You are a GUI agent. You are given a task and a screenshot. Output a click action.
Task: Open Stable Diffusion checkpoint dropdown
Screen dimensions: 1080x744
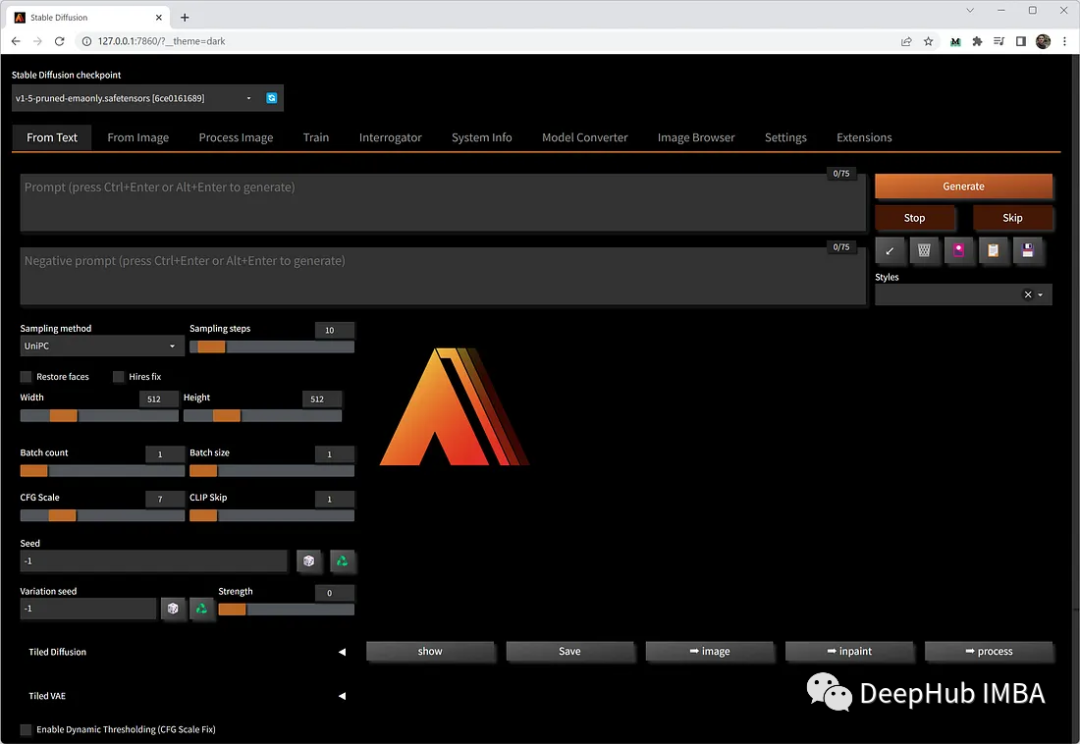click(x=135, y=98)
